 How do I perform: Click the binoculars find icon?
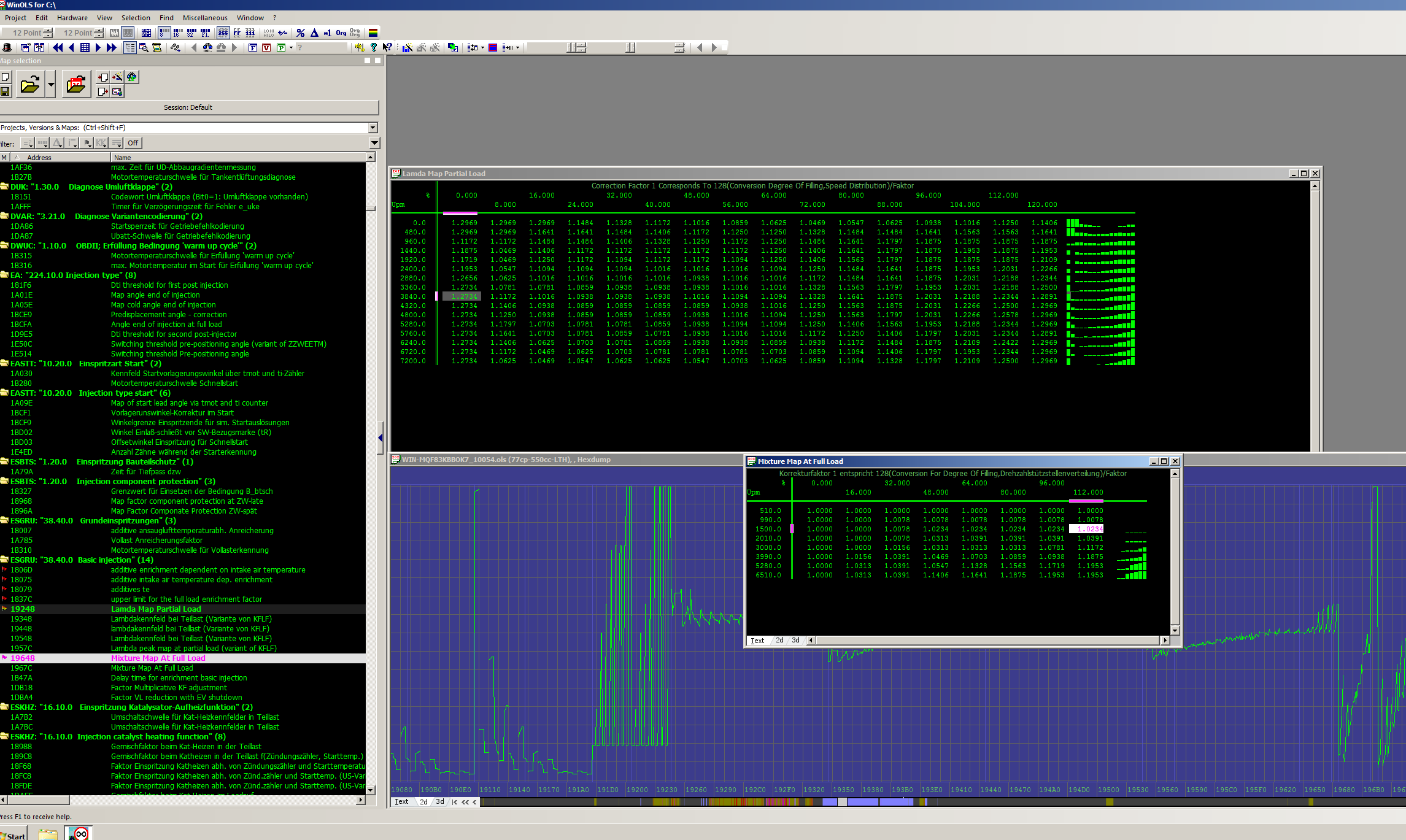207,47
